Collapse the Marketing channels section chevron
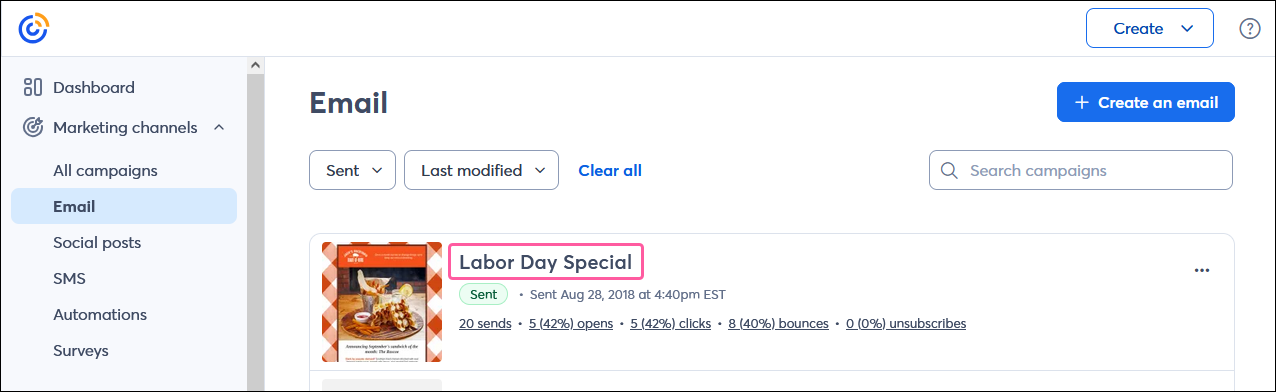This screenshot has width=1276, height=392. 219,127
